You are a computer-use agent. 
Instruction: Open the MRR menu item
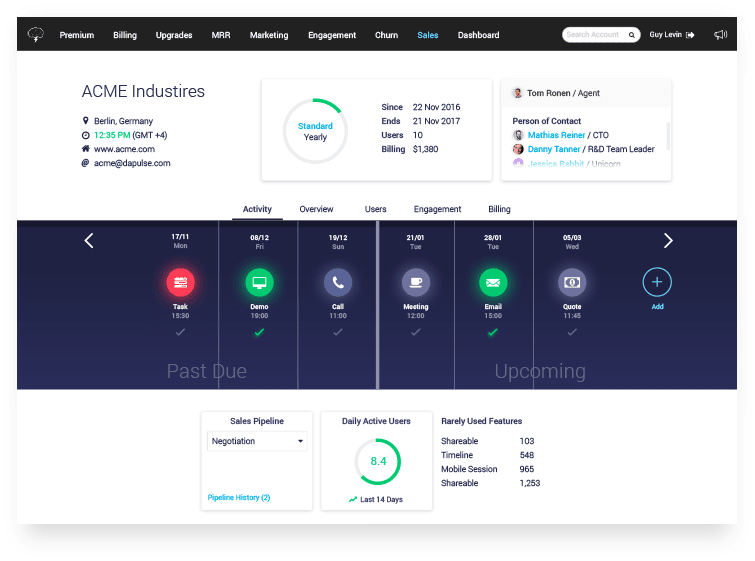point(221,35)
